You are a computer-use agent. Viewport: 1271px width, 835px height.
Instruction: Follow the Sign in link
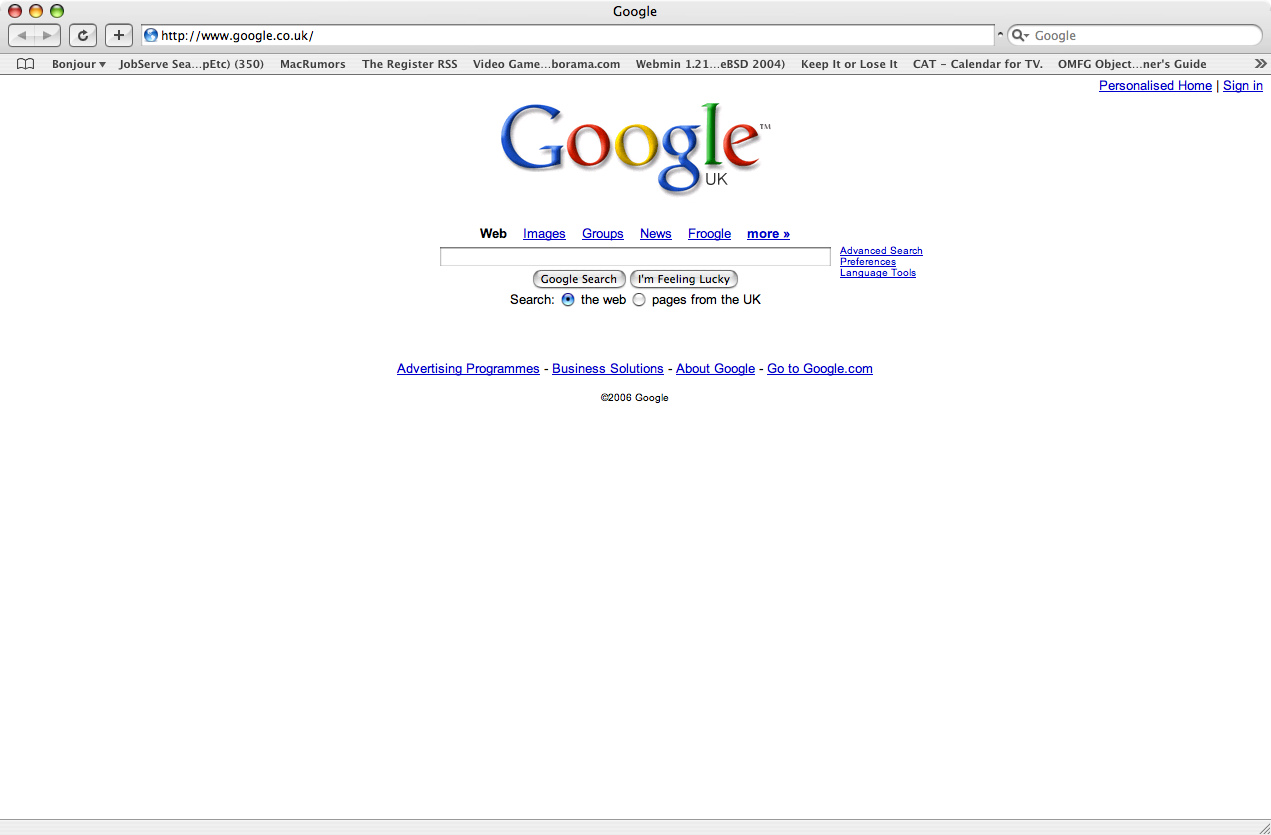[1243, 86]
